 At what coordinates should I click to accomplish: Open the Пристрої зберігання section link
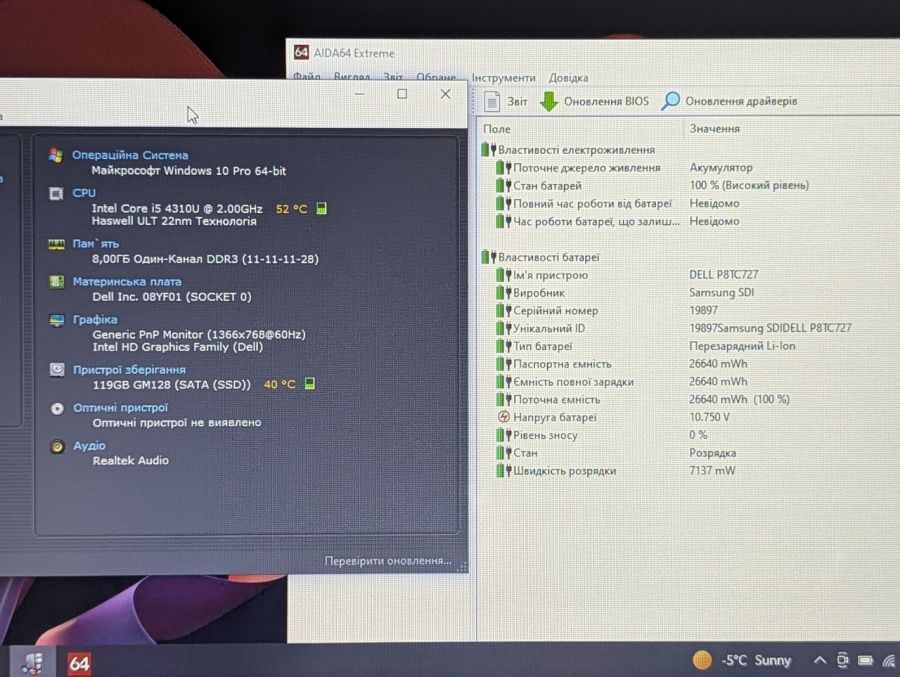[129, 370]
